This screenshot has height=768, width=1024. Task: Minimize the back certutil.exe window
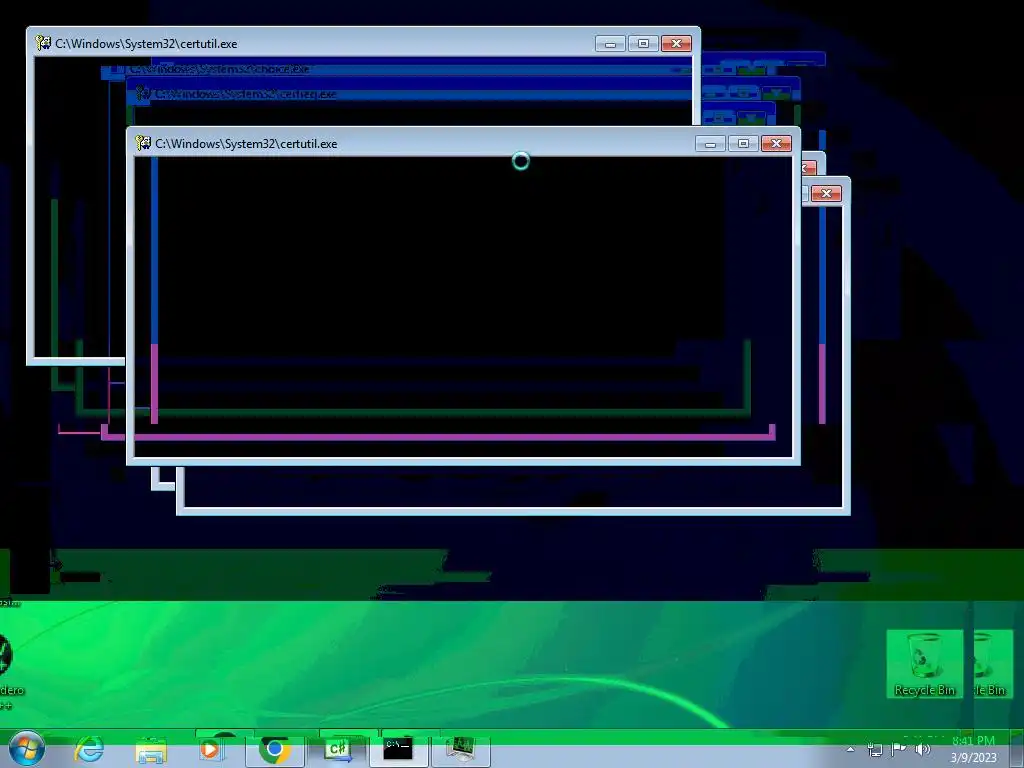click(x=610, y=44)
